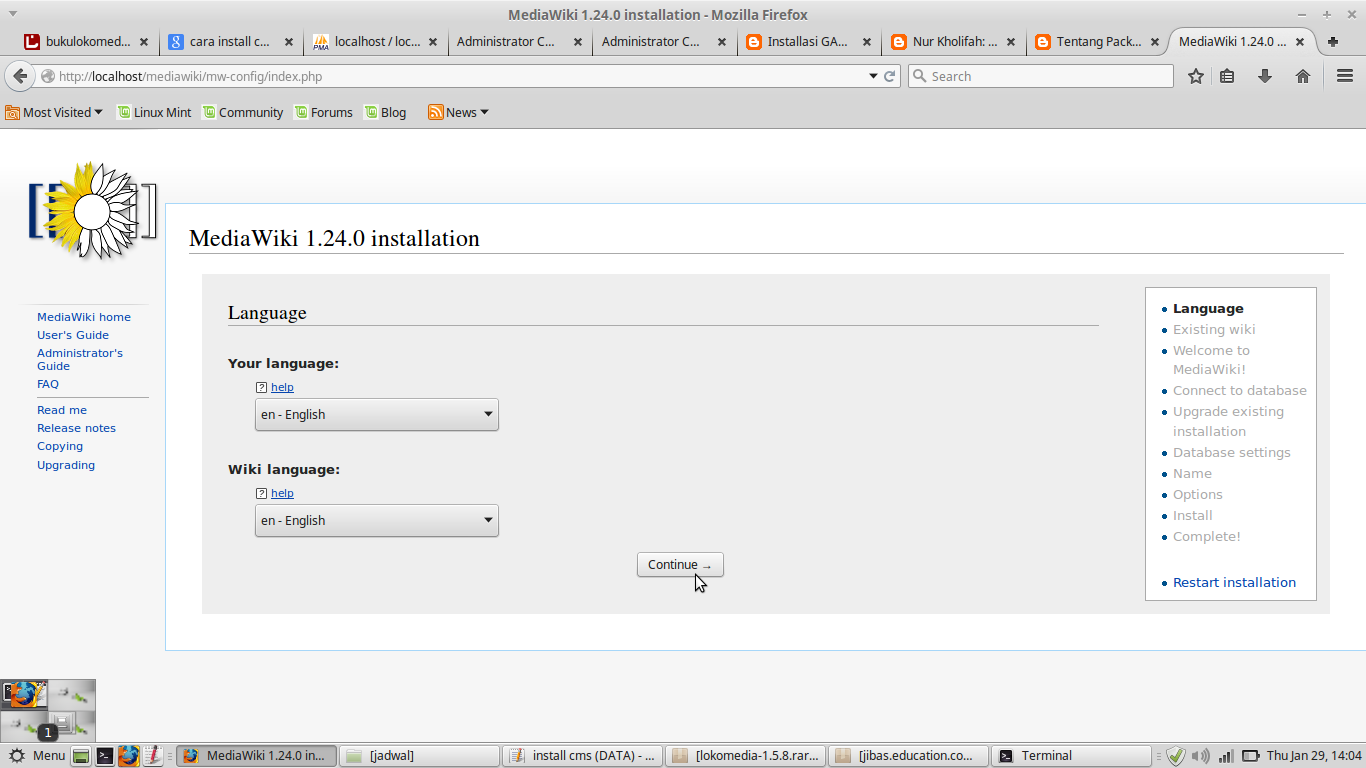This screenshot has width=1366, height=768.
Task: Click the MediaWiki sunflower logo
Action: [92, 211]
